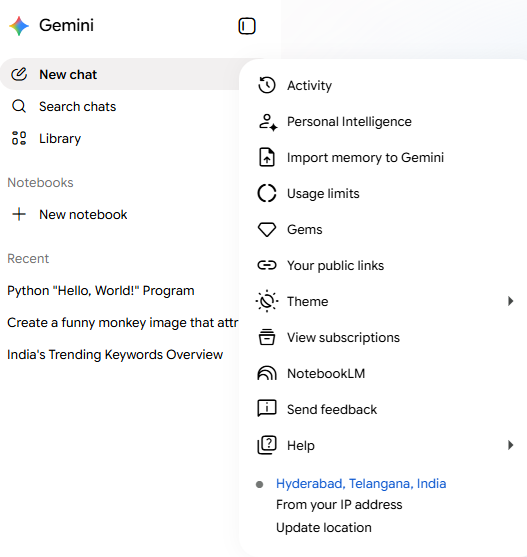527x557 pixels.
Task: Click the NotebookLM arcs icon
Action: (267, 373)
